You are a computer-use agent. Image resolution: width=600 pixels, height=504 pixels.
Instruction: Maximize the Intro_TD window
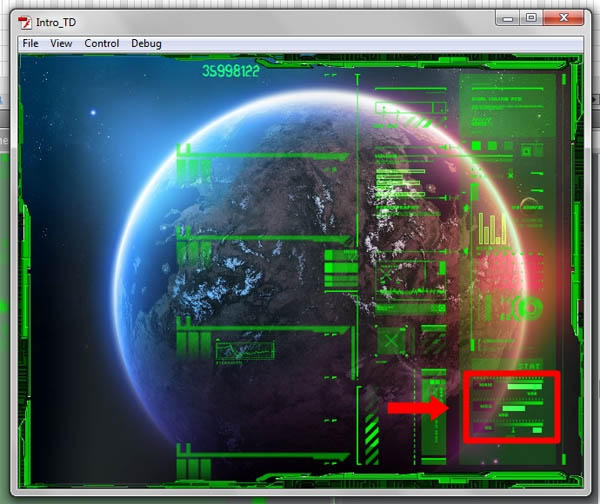pos(531,18)
